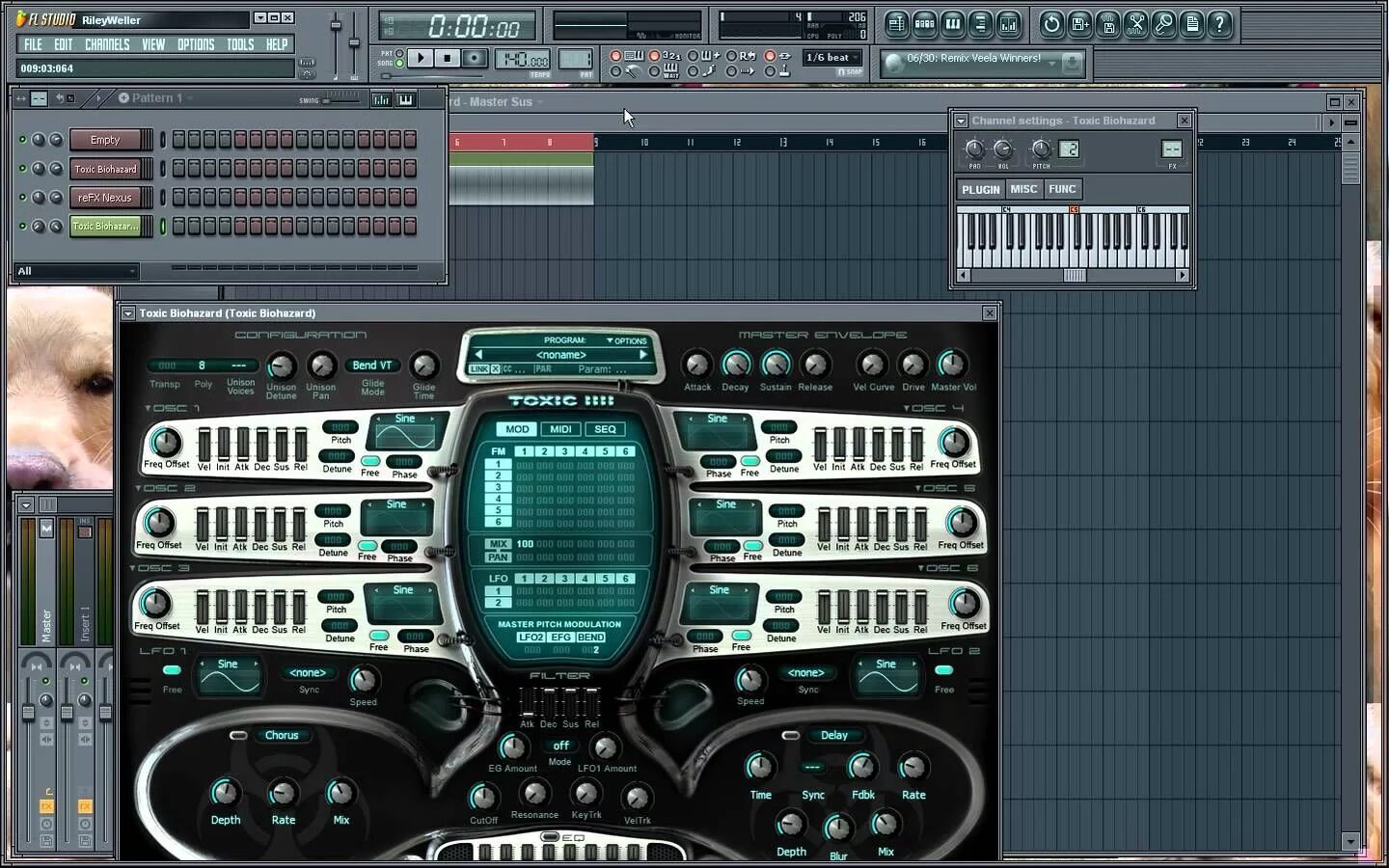
Task: Stop playback with the stop button
Action: pyautogui.click(x=448, y=58)
